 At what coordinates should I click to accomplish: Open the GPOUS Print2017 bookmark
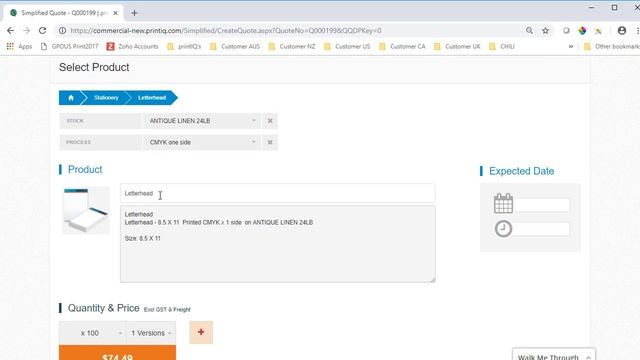[70, 47]
